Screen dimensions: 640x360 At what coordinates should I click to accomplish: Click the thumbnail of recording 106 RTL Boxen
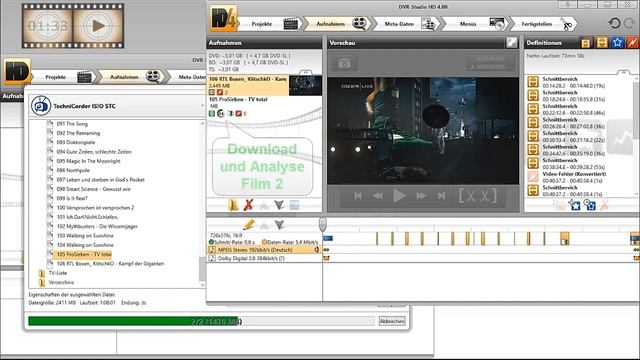pyautogui.click(x=305, y=85)
